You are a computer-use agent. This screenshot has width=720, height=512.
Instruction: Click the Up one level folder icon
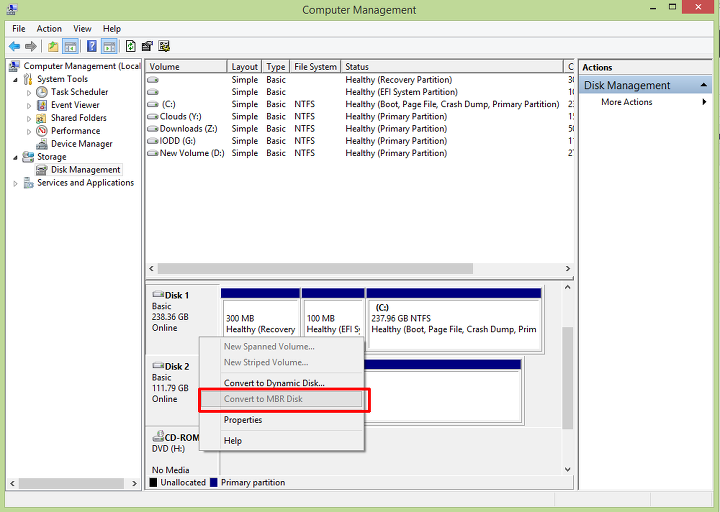[x=53, y=46]
